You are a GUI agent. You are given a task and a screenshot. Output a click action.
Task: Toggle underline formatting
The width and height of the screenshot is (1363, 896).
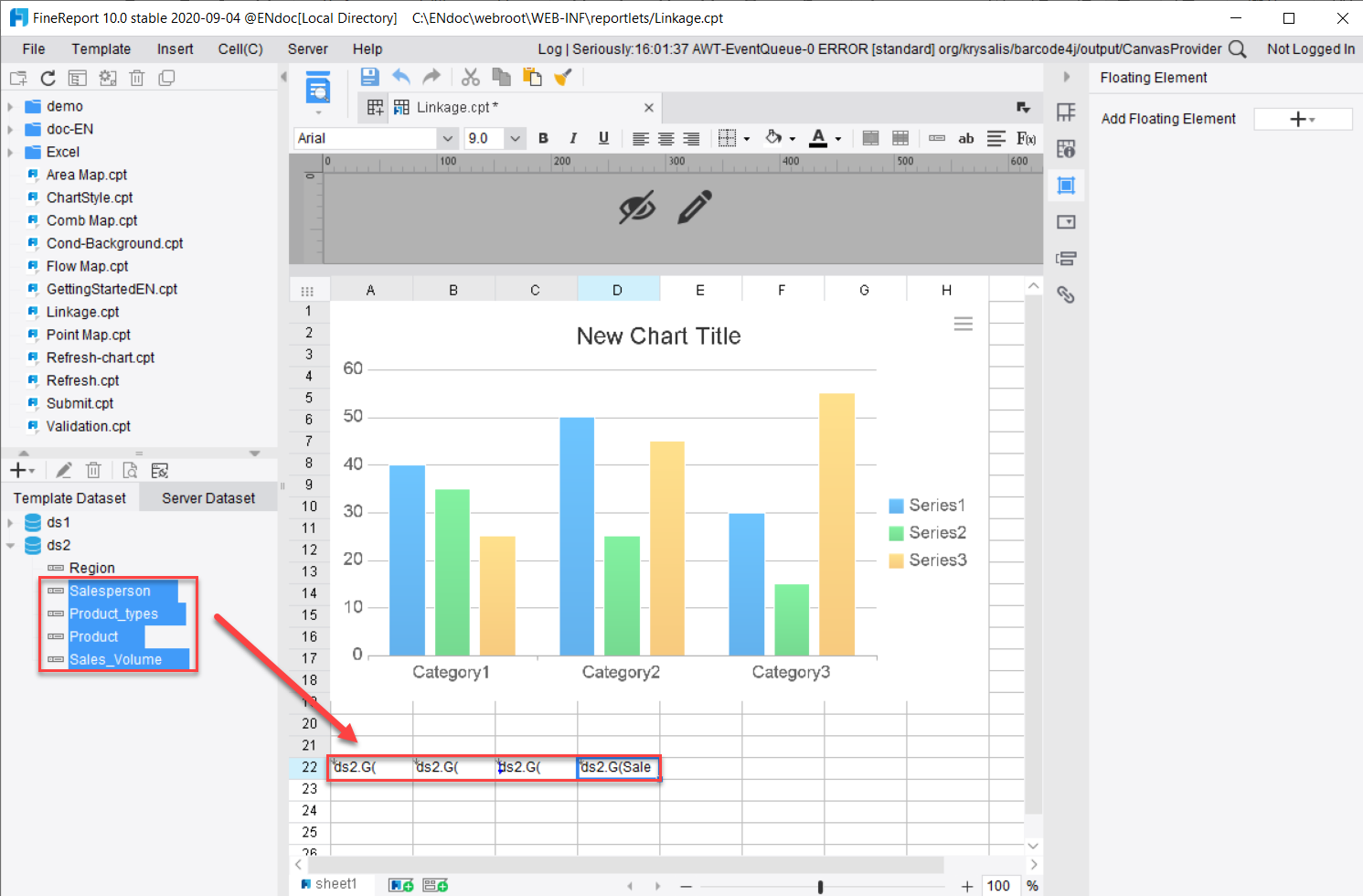[x=603, y=138]
